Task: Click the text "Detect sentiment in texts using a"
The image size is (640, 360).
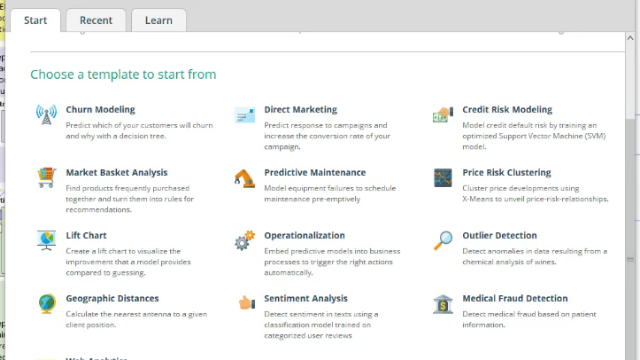Action: (321, 313)
